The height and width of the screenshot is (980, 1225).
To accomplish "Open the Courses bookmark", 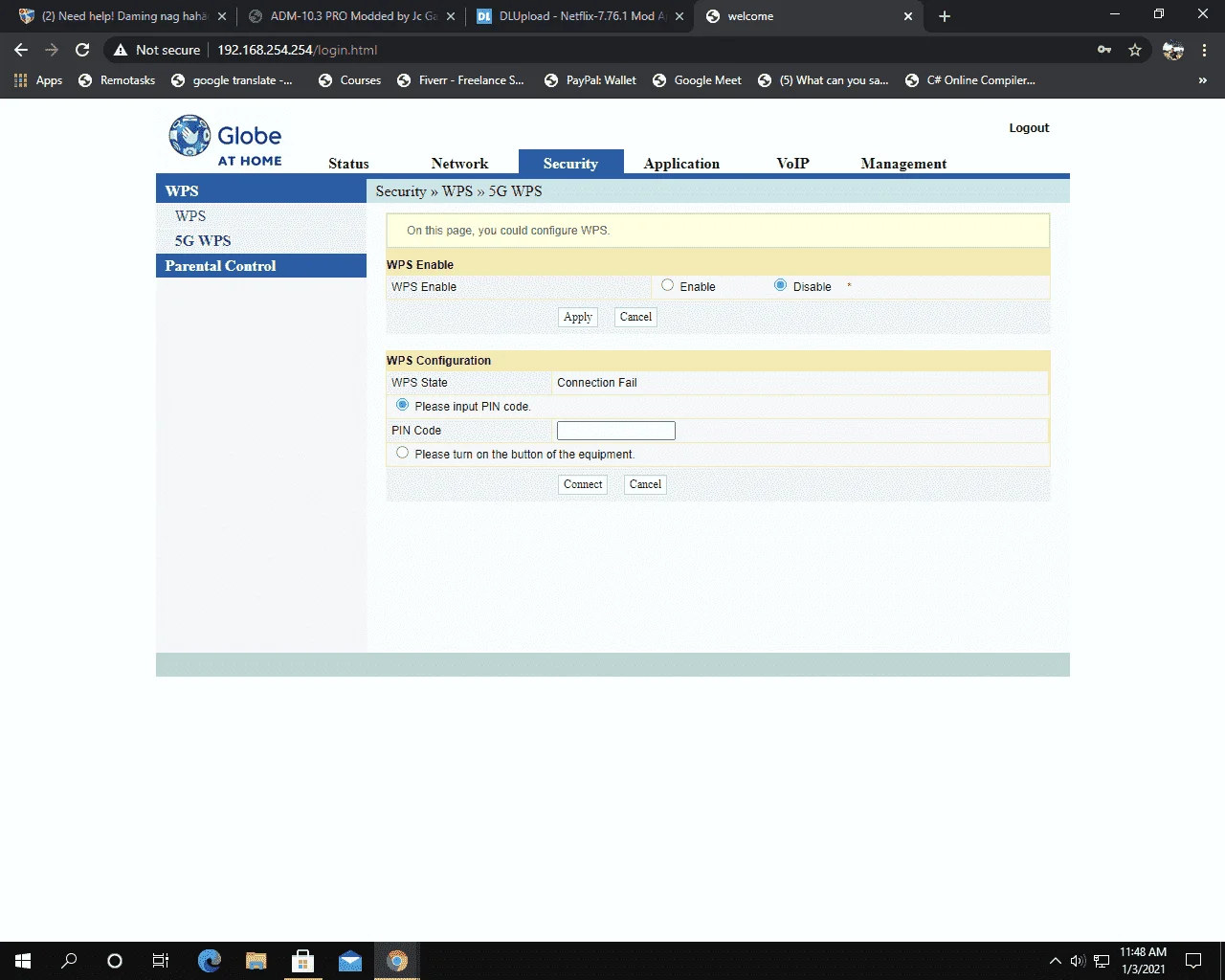I will pos(350,80).
